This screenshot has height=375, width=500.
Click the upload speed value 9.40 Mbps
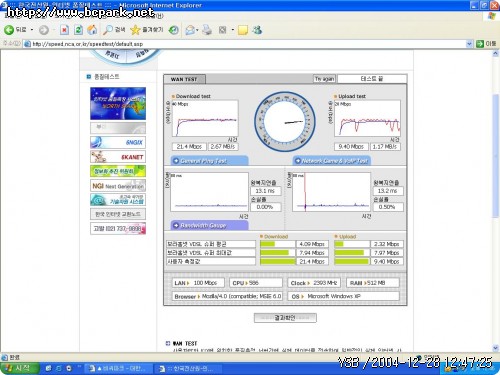[351, 147]
